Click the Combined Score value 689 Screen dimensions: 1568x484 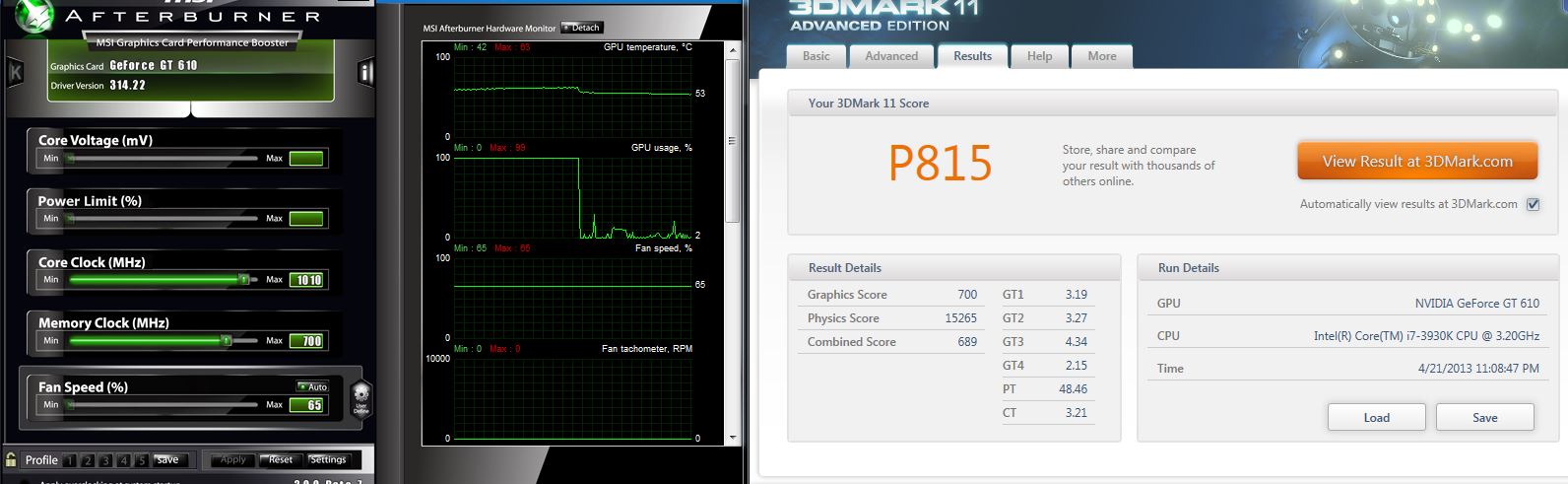click(967, 342)
